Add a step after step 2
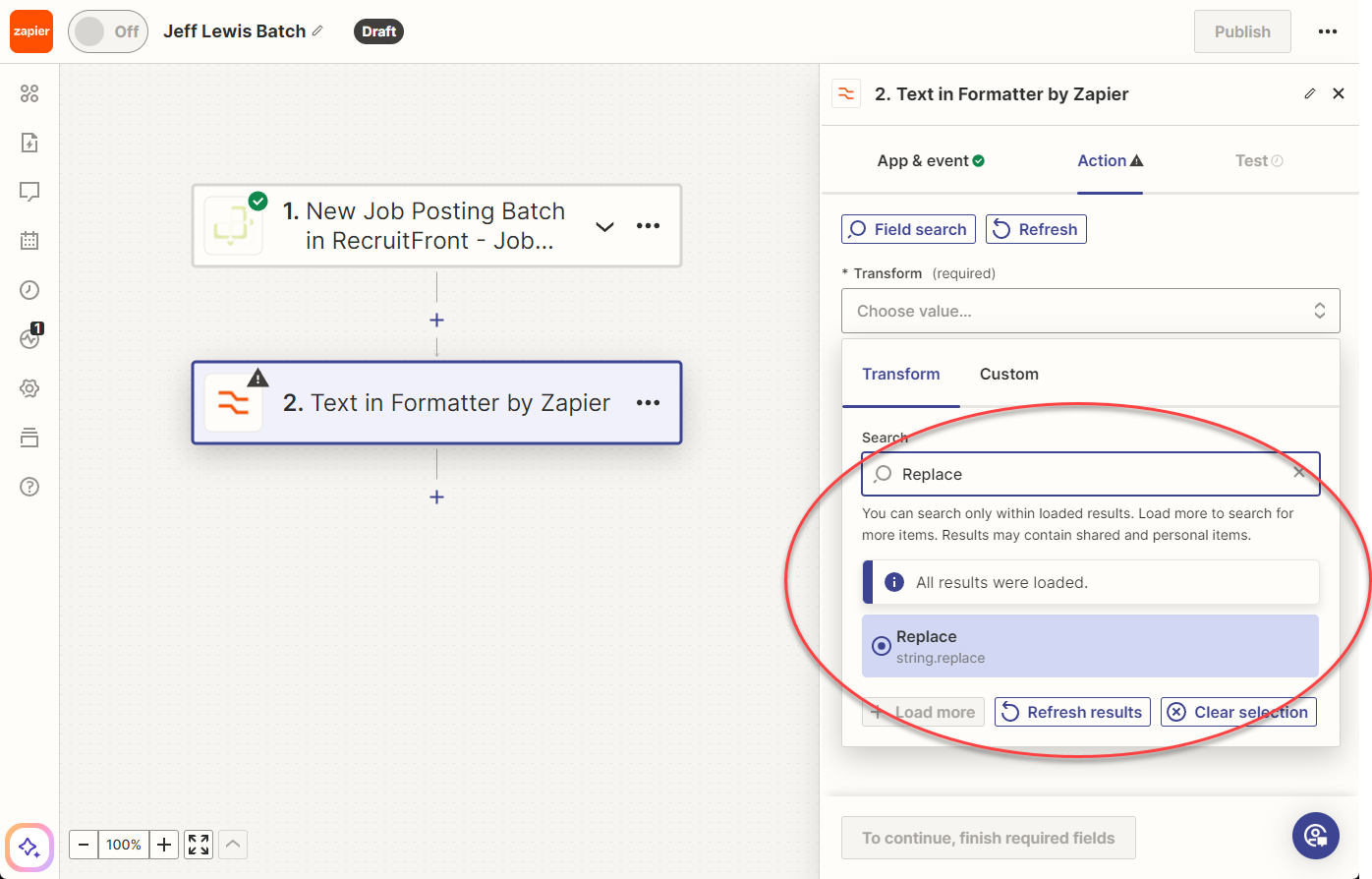The image size is (1372, 879). click(436, 497)
